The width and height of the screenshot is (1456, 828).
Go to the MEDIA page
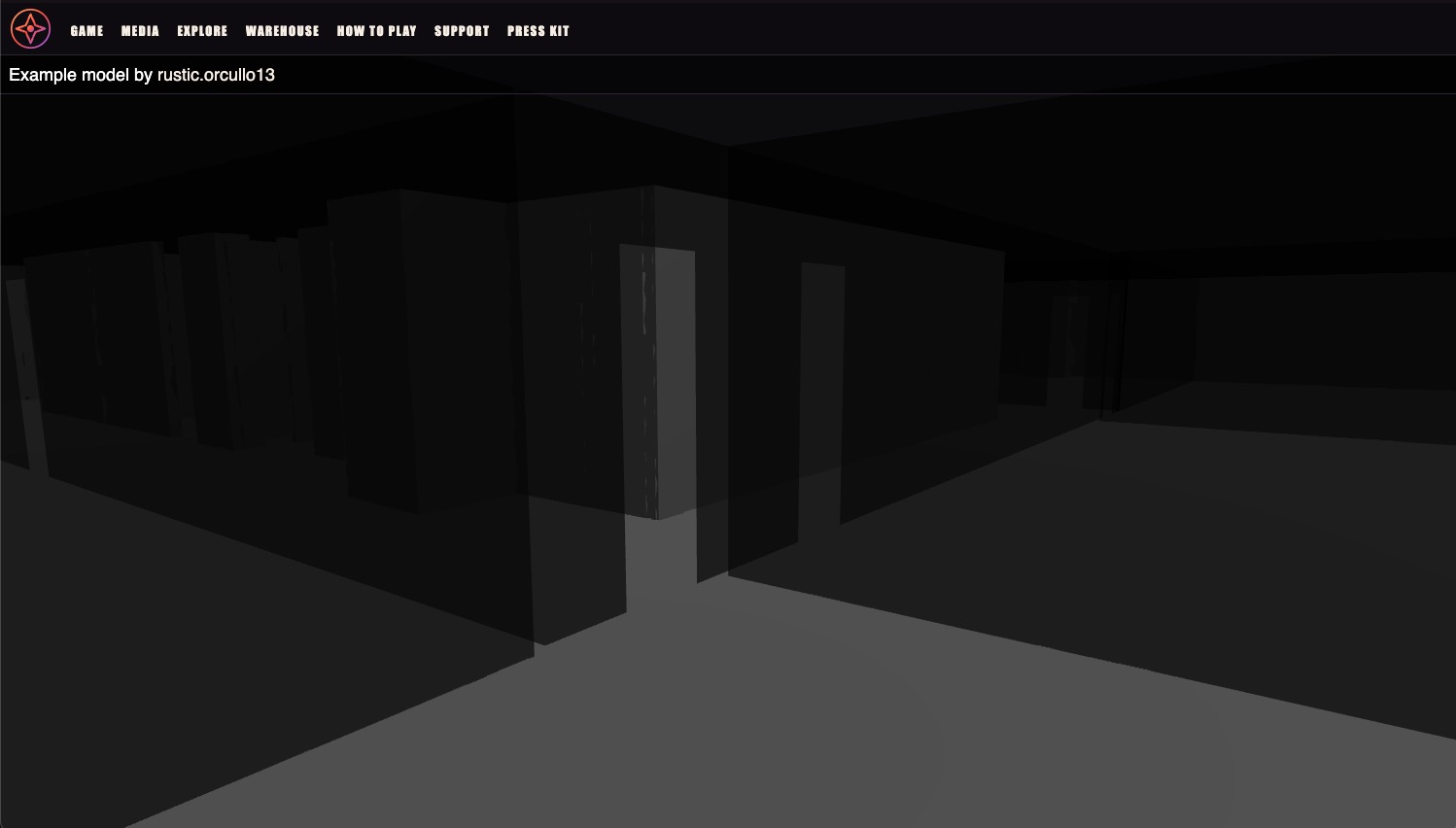[x=140, y=31]
